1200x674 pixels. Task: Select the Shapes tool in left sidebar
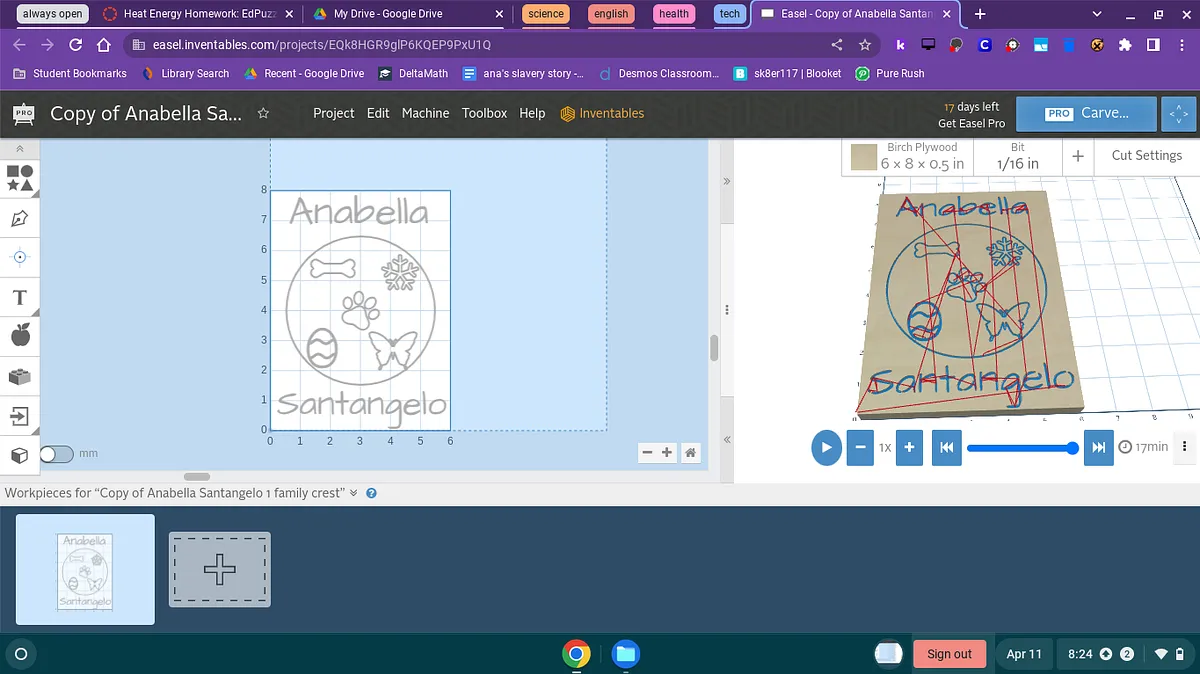click(x=20, y=178)
